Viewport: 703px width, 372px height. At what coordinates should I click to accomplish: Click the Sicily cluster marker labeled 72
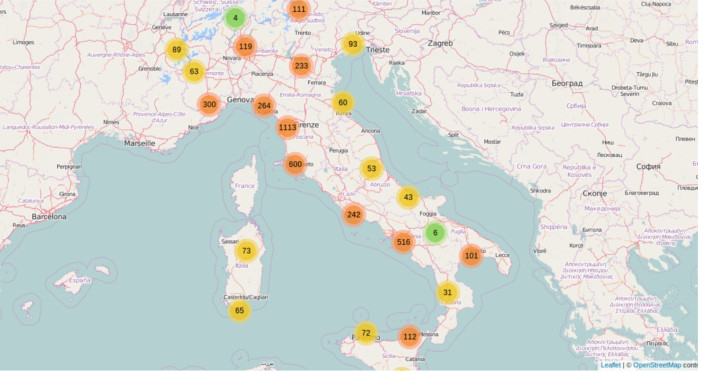pyautogui.click(x=366, y=333)
